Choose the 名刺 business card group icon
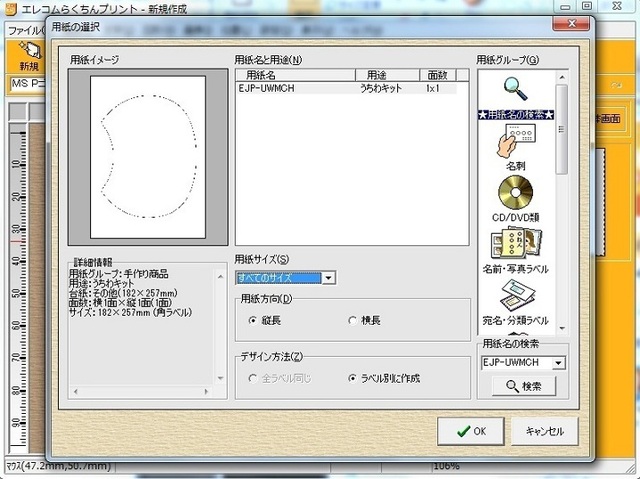 pyautogui.click(x=516, y=141)
